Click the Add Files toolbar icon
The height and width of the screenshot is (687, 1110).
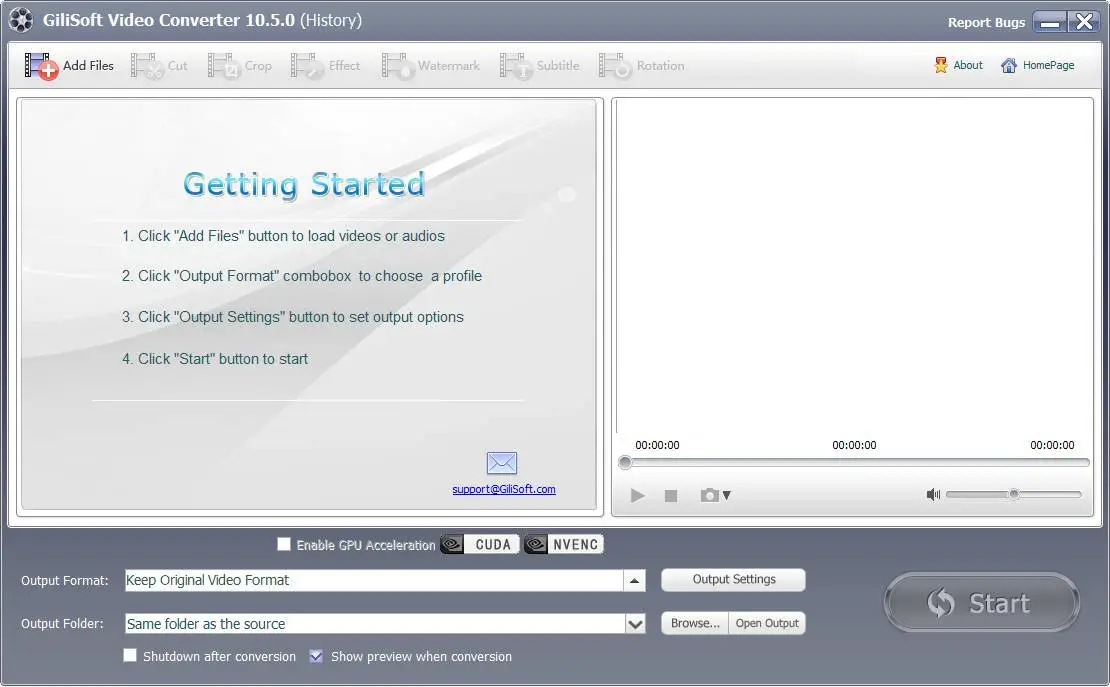click(41, 66)
